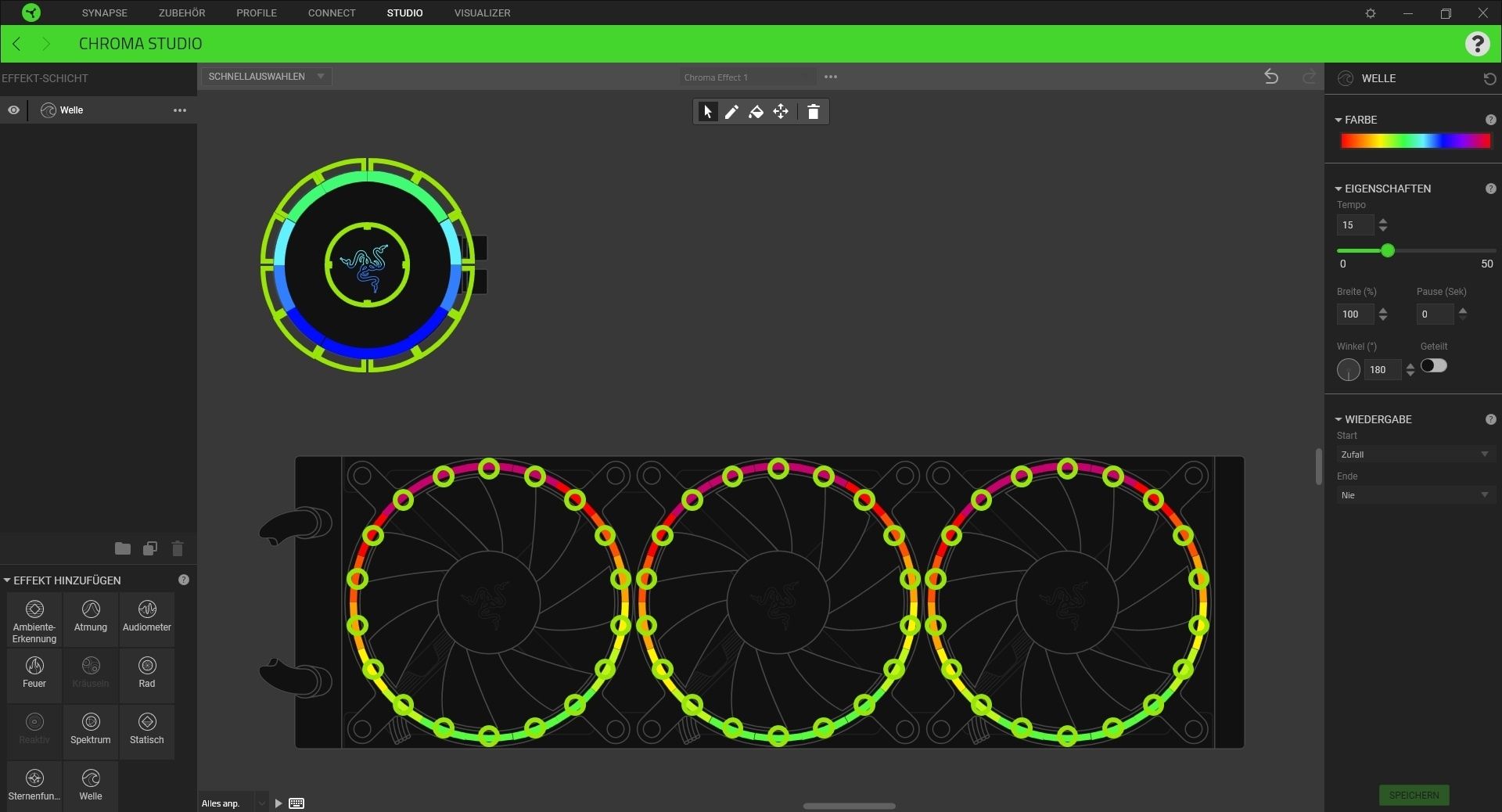Duplicate the selected effect layer
Screen dimensions: 1502x812
(x=150, y=548)
